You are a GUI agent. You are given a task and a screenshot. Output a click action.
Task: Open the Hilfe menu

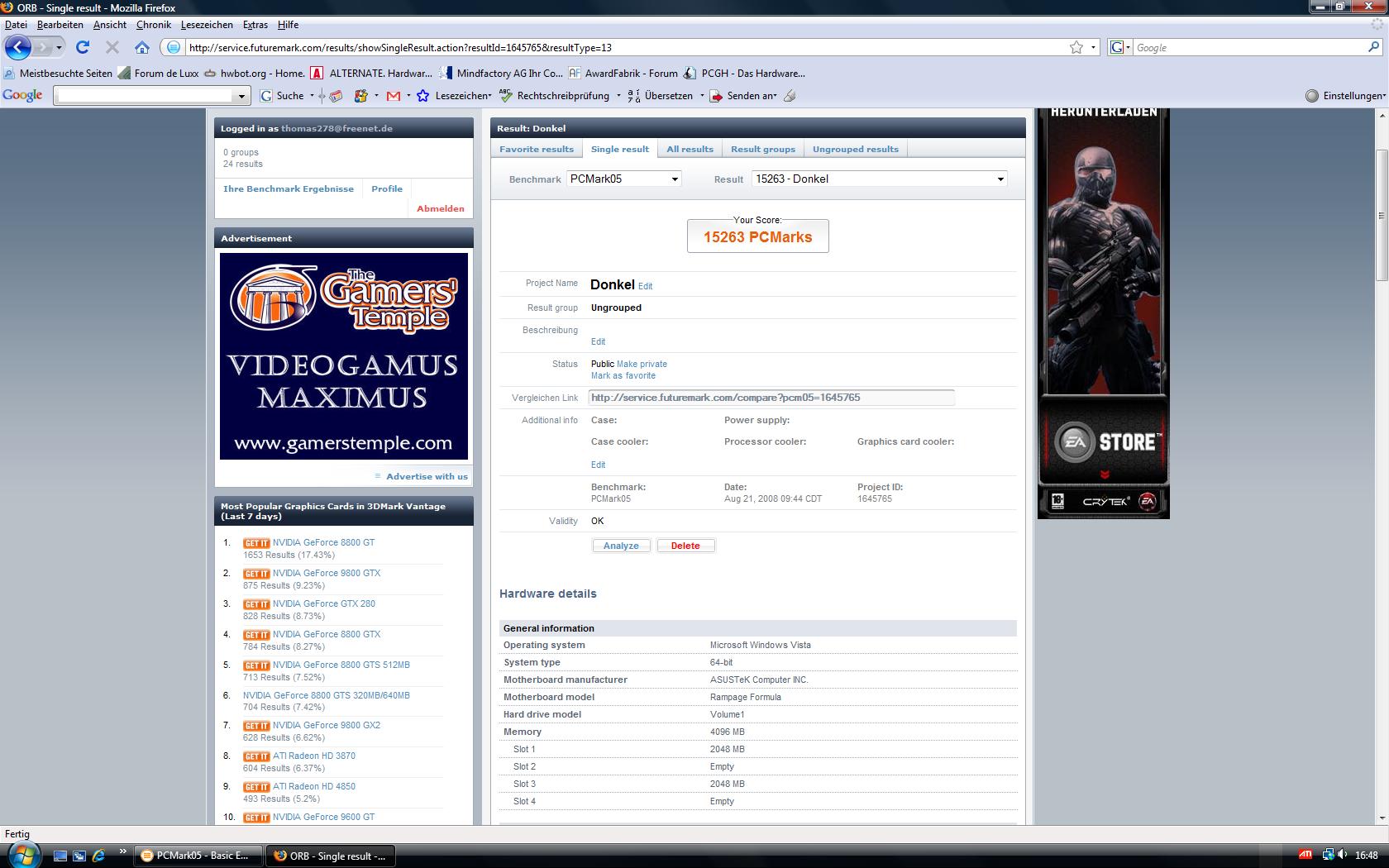289,25
